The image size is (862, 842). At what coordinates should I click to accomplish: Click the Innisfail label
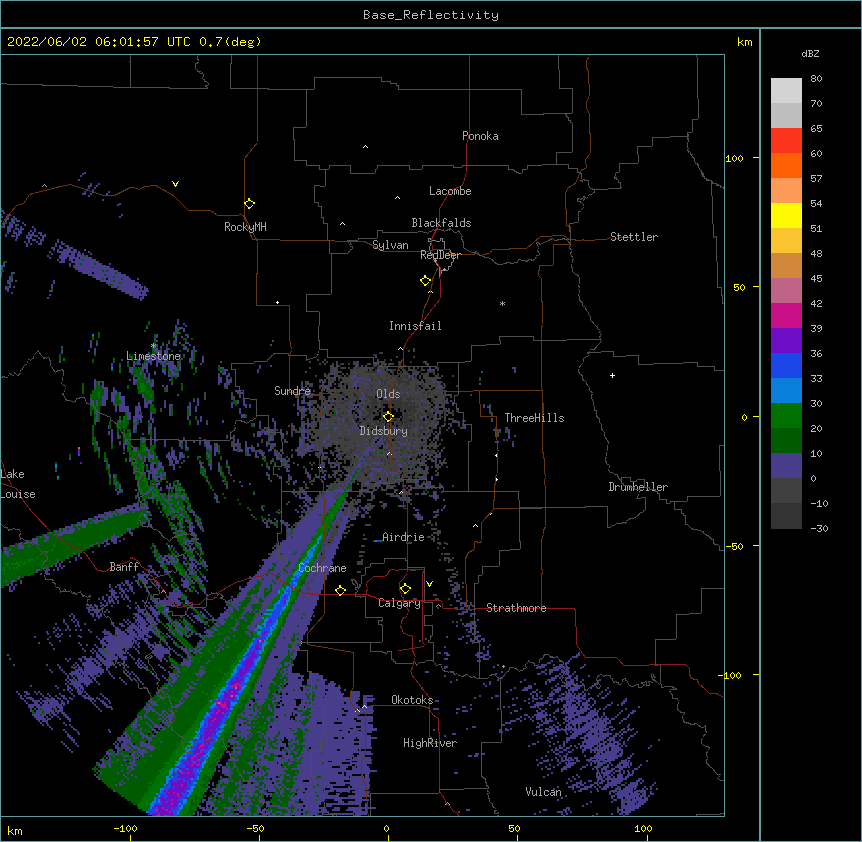click(415, 326)
